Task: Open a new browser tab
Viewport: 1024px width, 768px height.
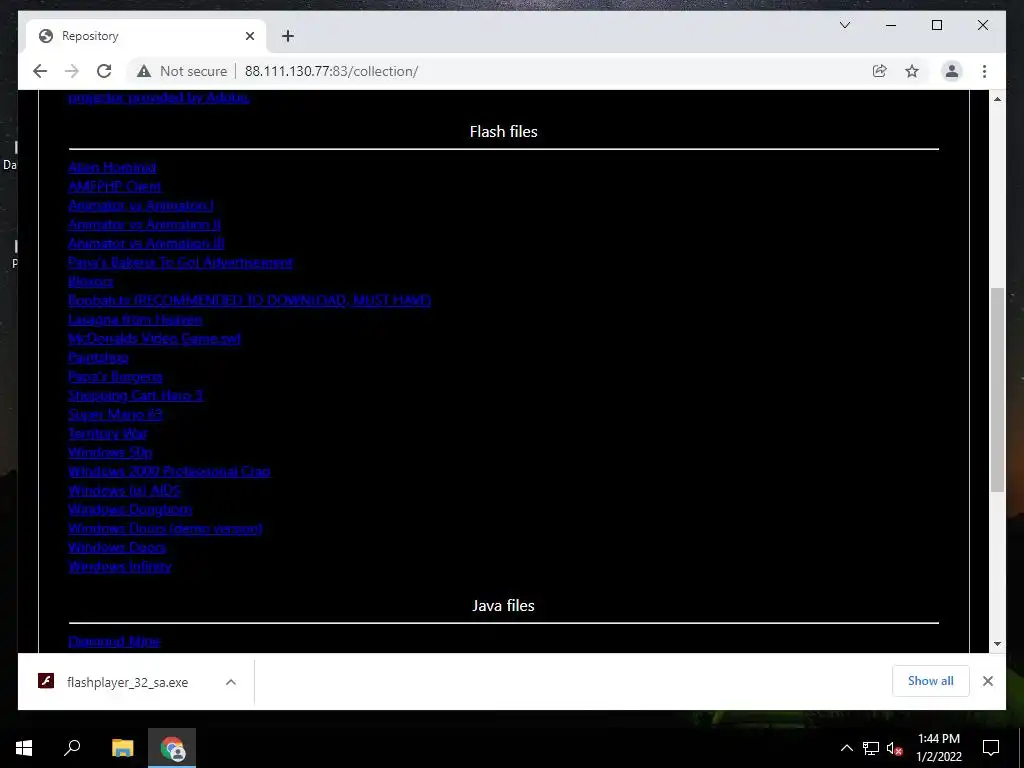Action: 287,36
